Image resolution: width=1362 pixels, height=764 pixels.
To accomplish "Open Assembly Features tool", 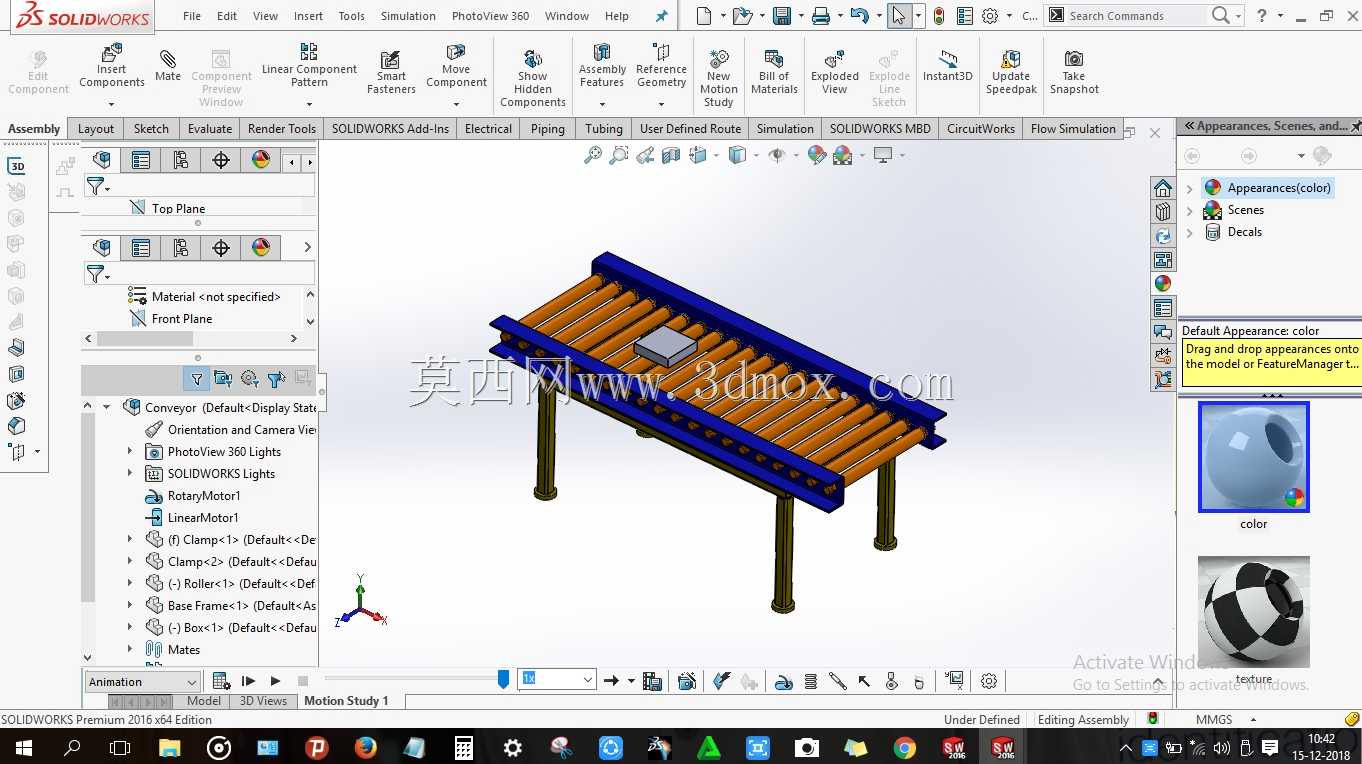I will tap(602, 66).
